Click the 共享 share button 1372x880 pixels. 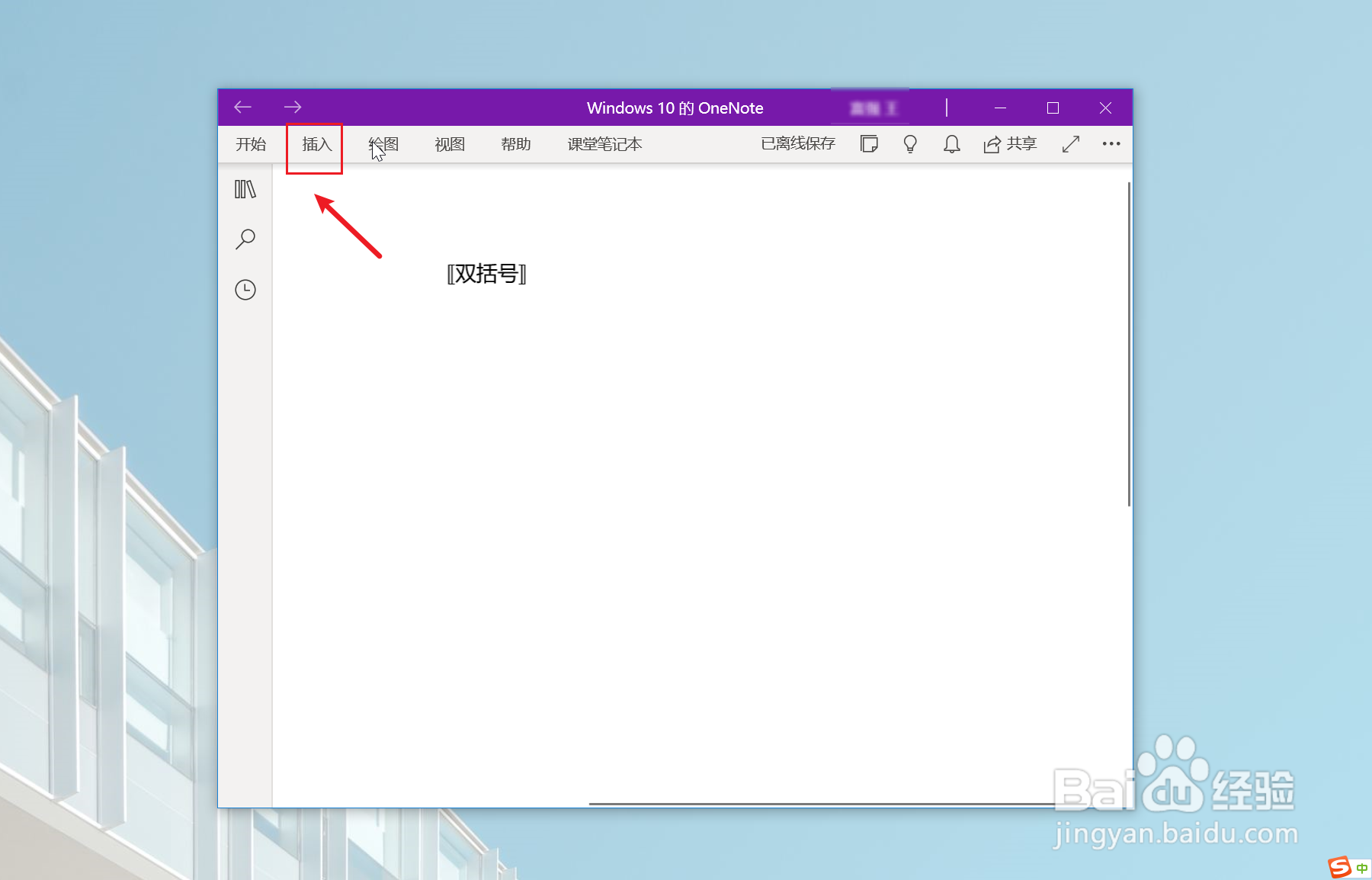point(1010,144)
